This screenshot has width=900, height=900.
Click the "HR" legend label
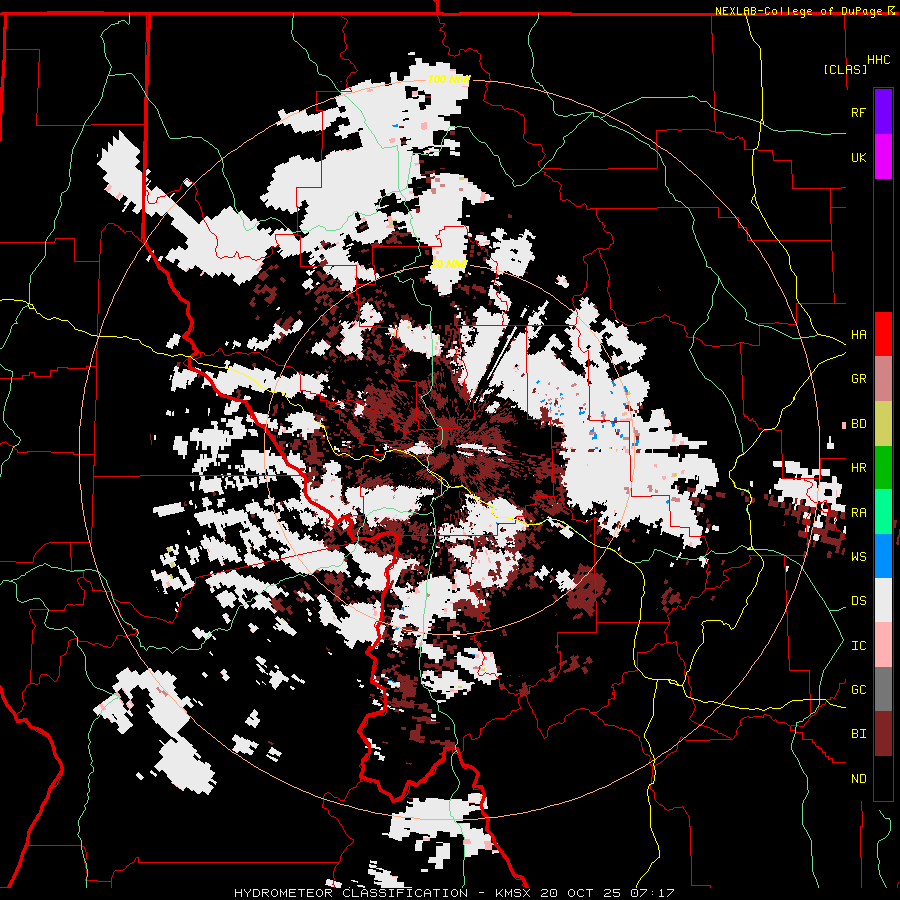[x=858, y=468]
